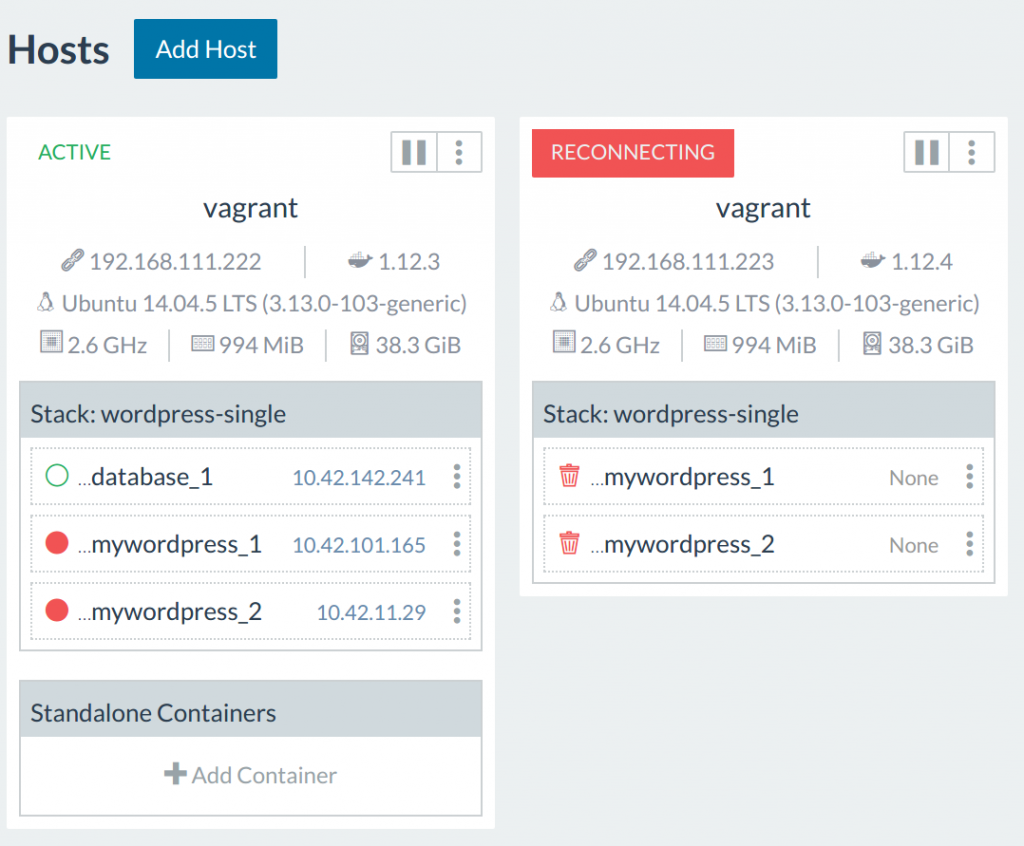1024x846 pixels.
Task: Click the link icon beside 192.168.111.223
Action: [x=584, y=262]
